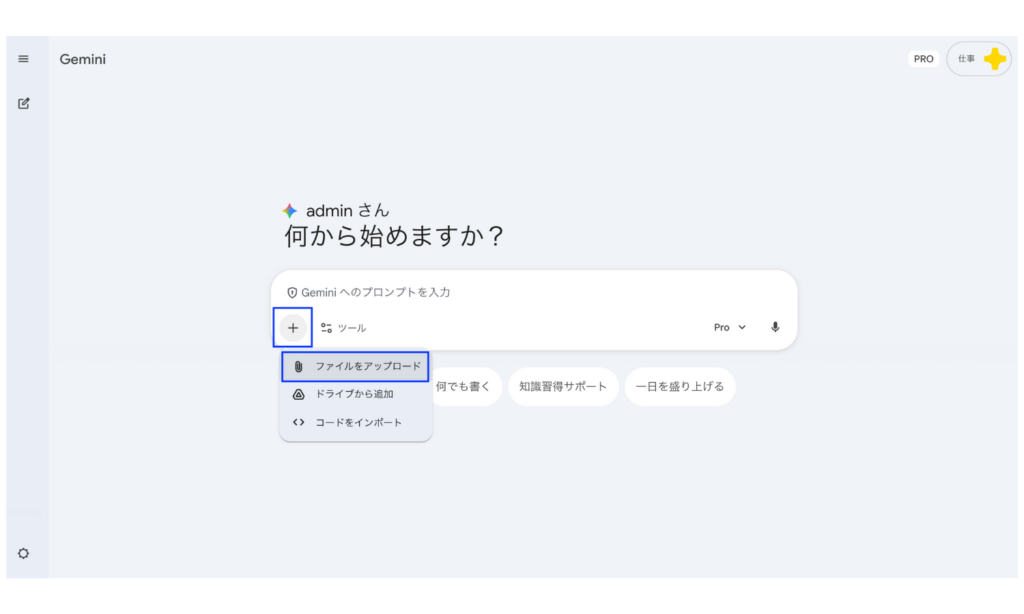The image size is (1024, 614).
Task: Click the plus icon in the prompt box
Action: click(x=292, y=327)
